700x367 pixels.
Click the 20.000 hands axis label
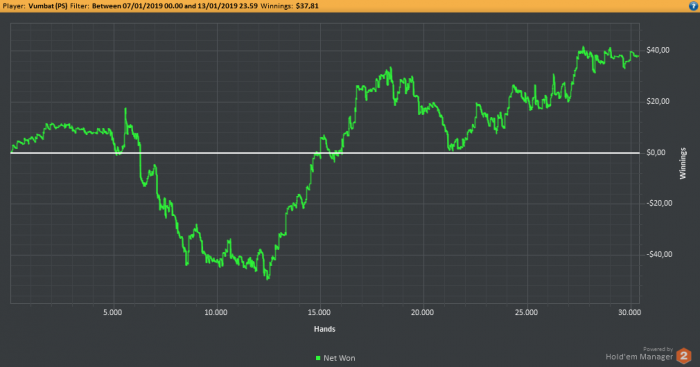(x=422, y=313)
